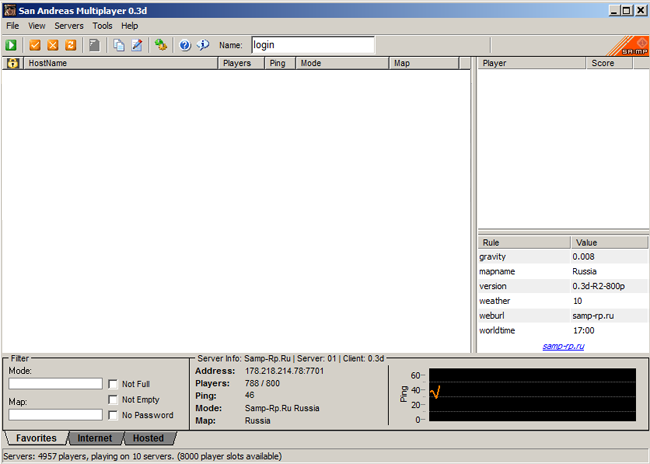Image resolution: width=650 pixels, height=464 pixels.
Task: Open the Servers menu
Action: pos(69,26)
